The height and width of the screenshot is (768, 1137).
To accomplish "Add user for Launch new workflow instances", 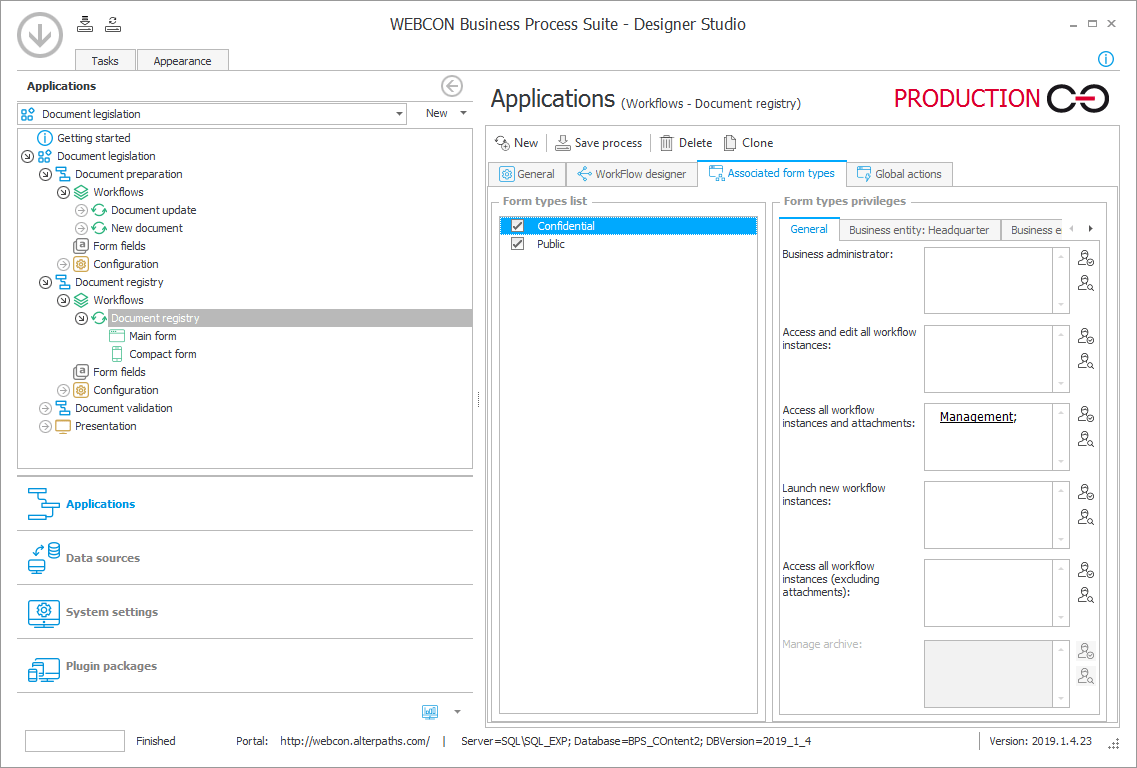I will 1086,492.
